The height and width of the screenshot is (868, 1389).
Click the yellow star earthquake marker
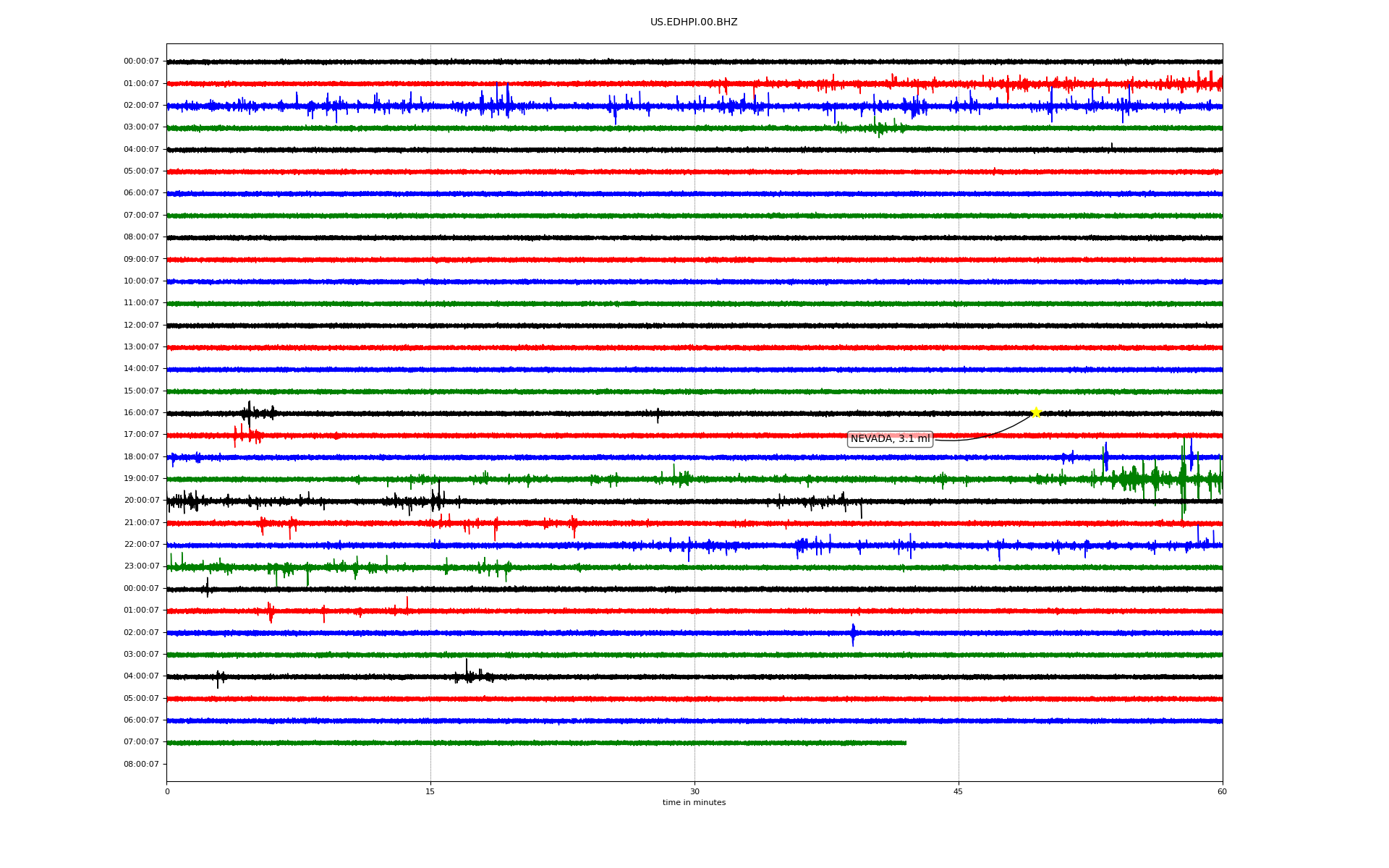tap(1035, 412)
